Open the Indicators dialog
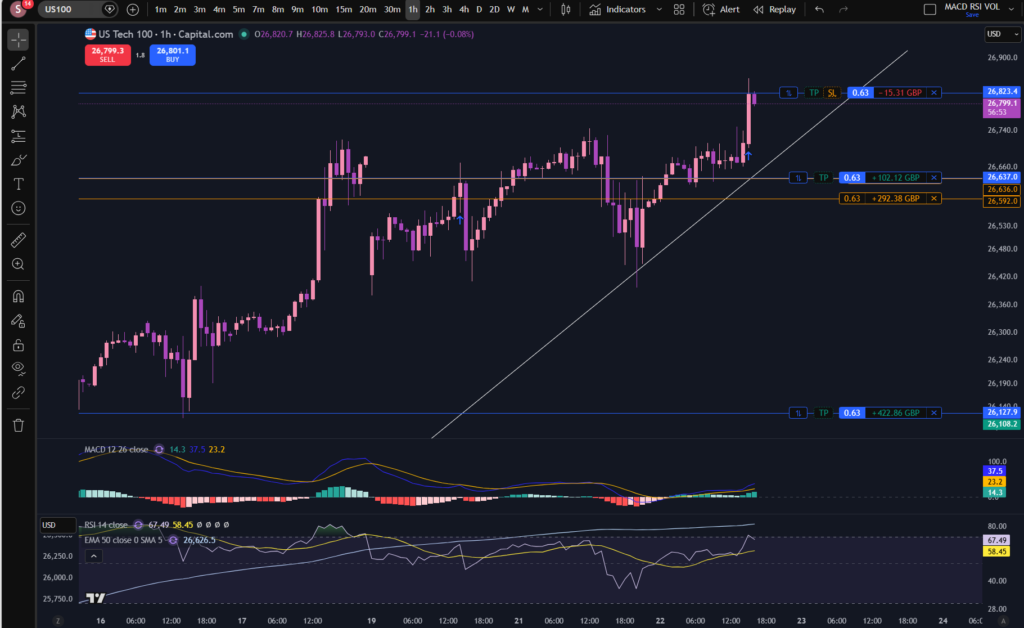1024x628 pixels. pyautogui.click(x=617, y=10)
